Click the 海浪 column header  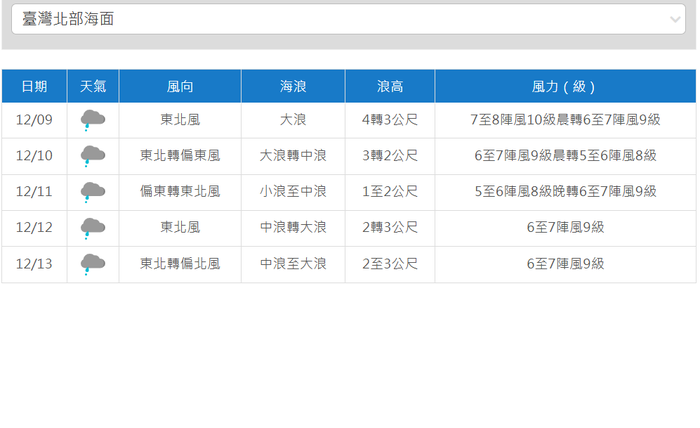point(293,87)
